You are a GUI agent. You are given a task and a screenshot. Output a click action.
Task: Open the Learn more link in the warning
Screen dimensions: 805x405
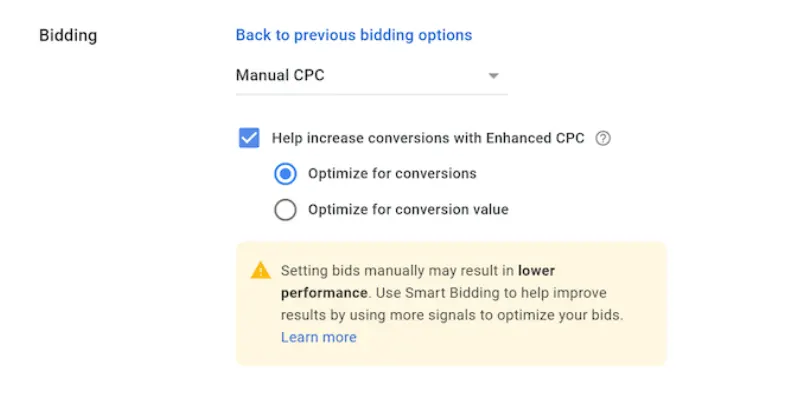click(x=318, y=337)
